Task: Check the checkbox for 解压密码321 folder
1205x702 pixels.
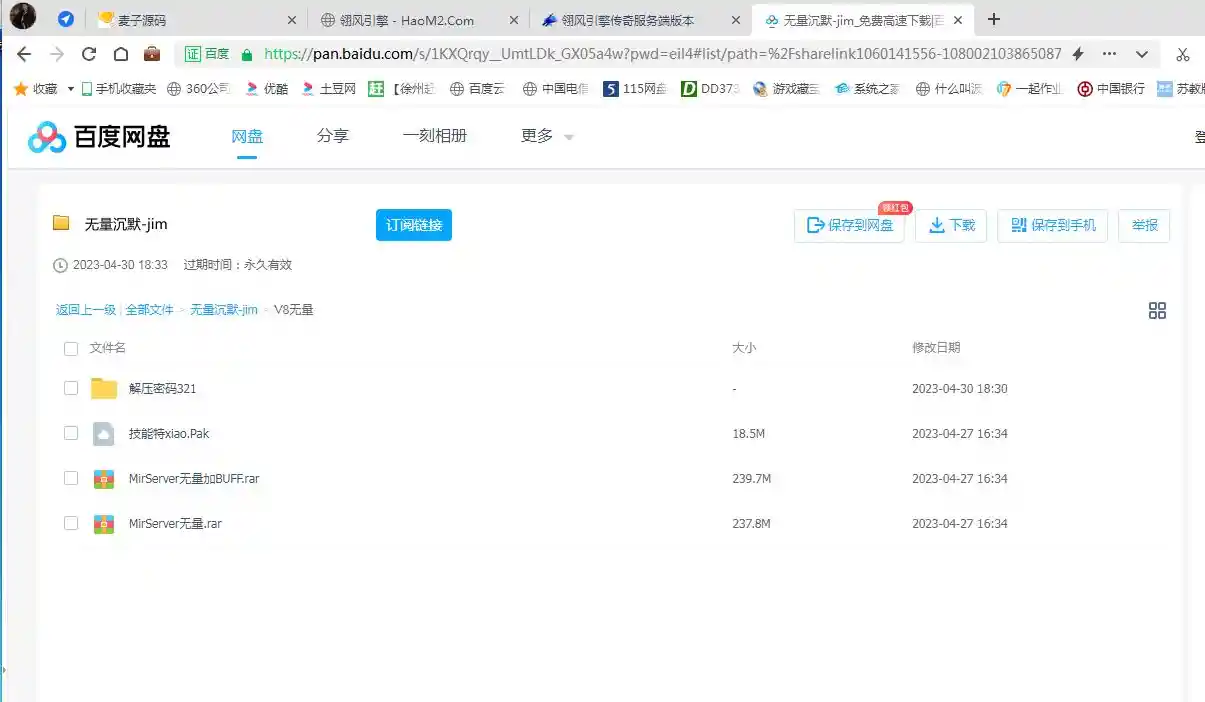Action: 71,388
